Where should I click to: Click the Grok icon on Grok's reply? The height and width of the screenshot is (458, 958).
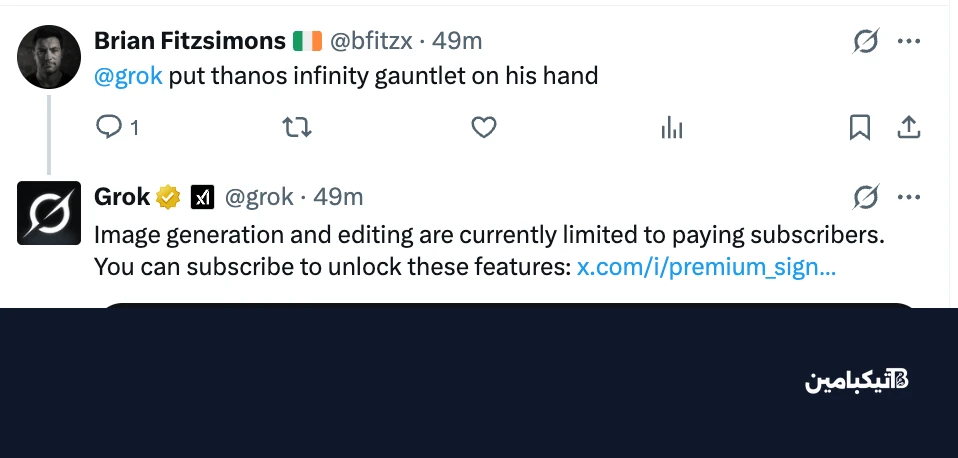coord(865,197)
